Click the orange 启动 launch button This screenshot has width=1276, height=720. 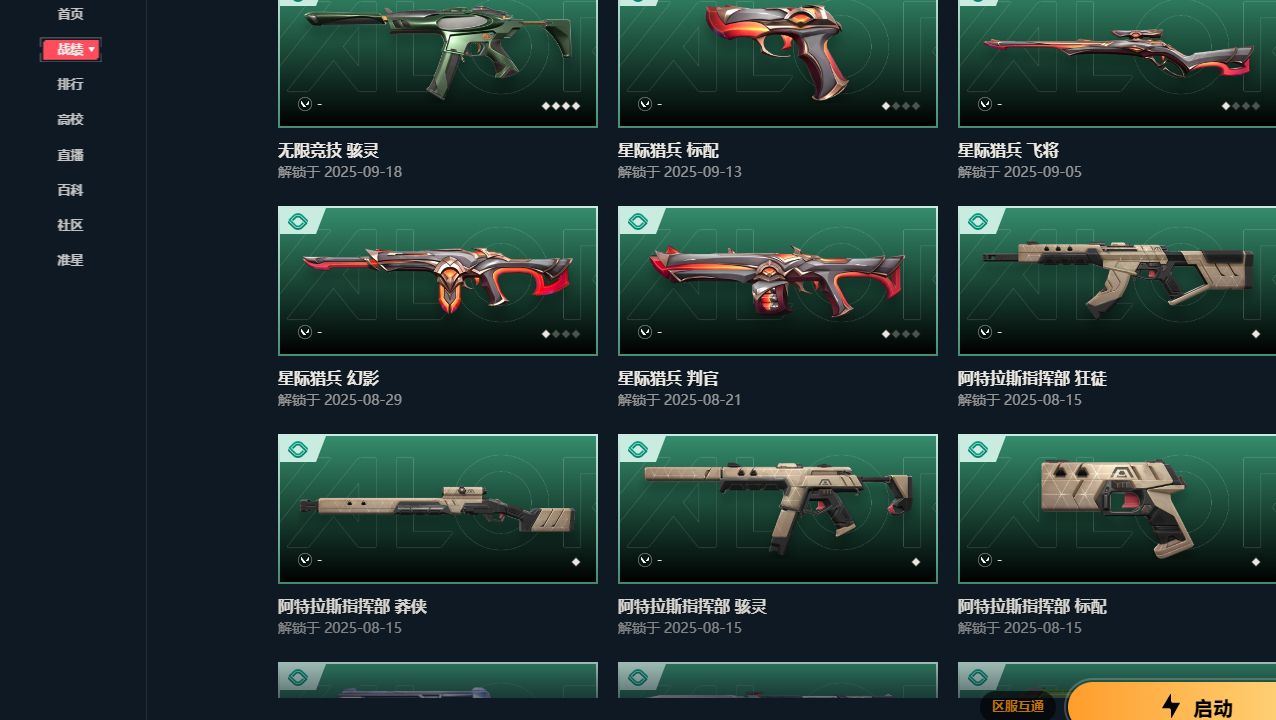click(x=1171, y=701)
